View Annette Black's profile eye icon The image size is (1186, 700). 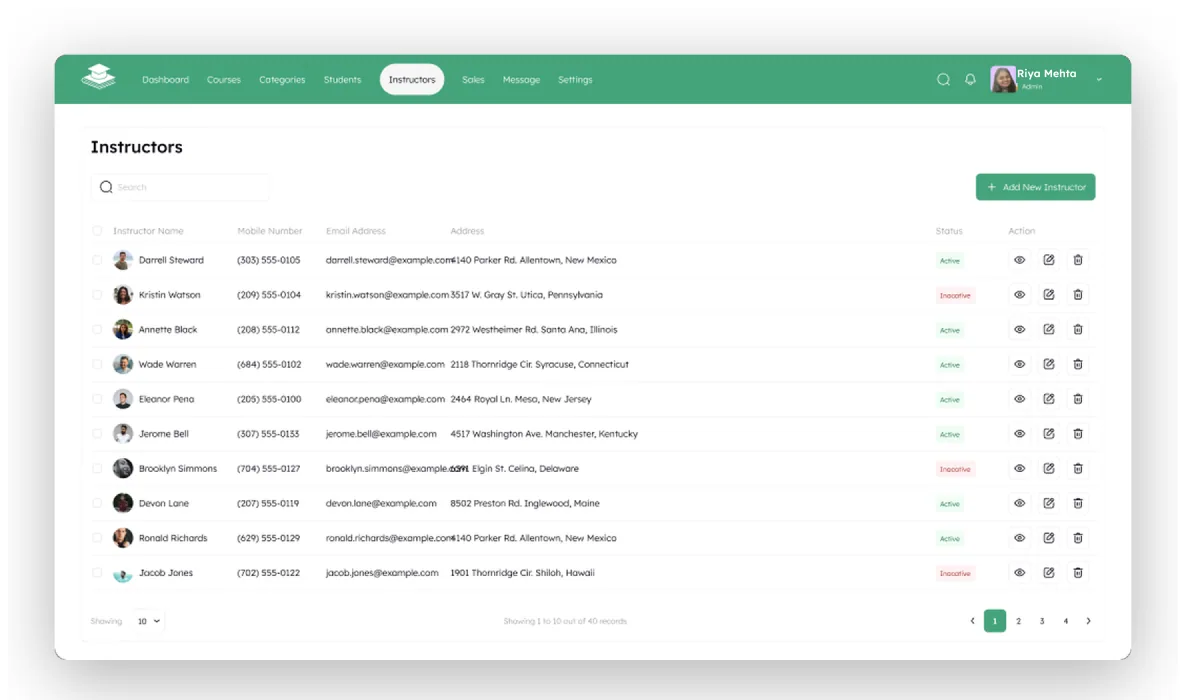point(1020,329)
